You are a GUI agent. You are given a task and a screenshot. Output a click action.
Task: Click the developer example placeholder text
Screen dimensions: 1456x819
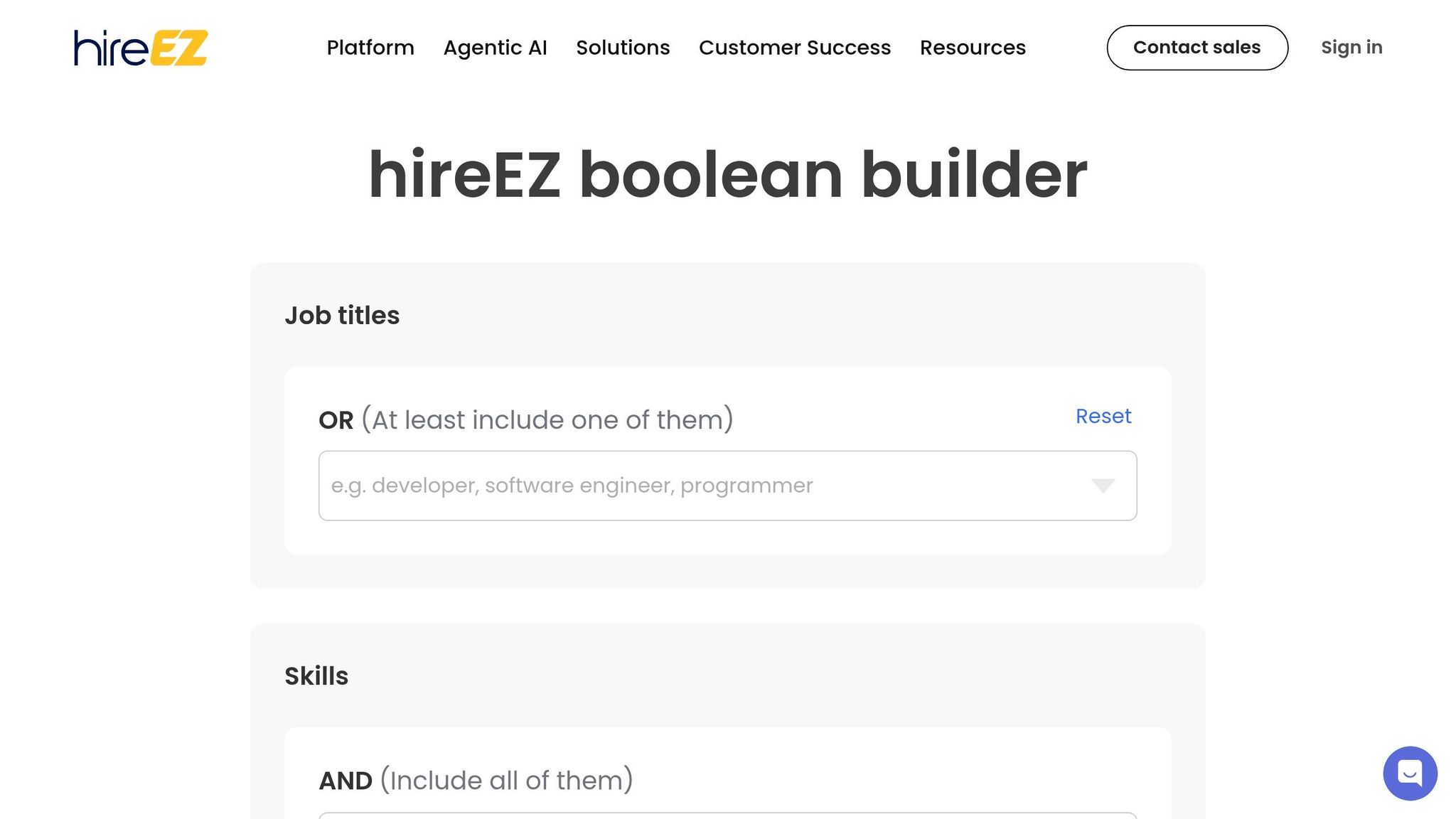[x=572, y=486]
